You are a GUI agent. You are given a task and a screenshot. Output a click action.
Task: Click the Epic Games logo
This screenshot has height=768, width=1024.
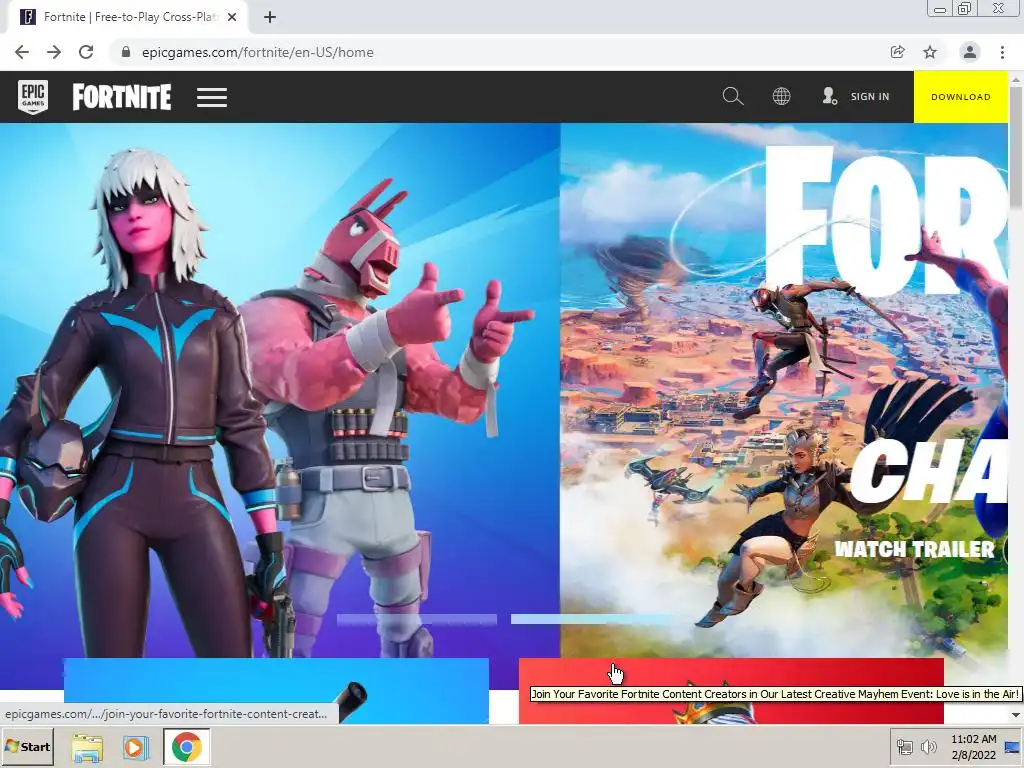point(33,97)
